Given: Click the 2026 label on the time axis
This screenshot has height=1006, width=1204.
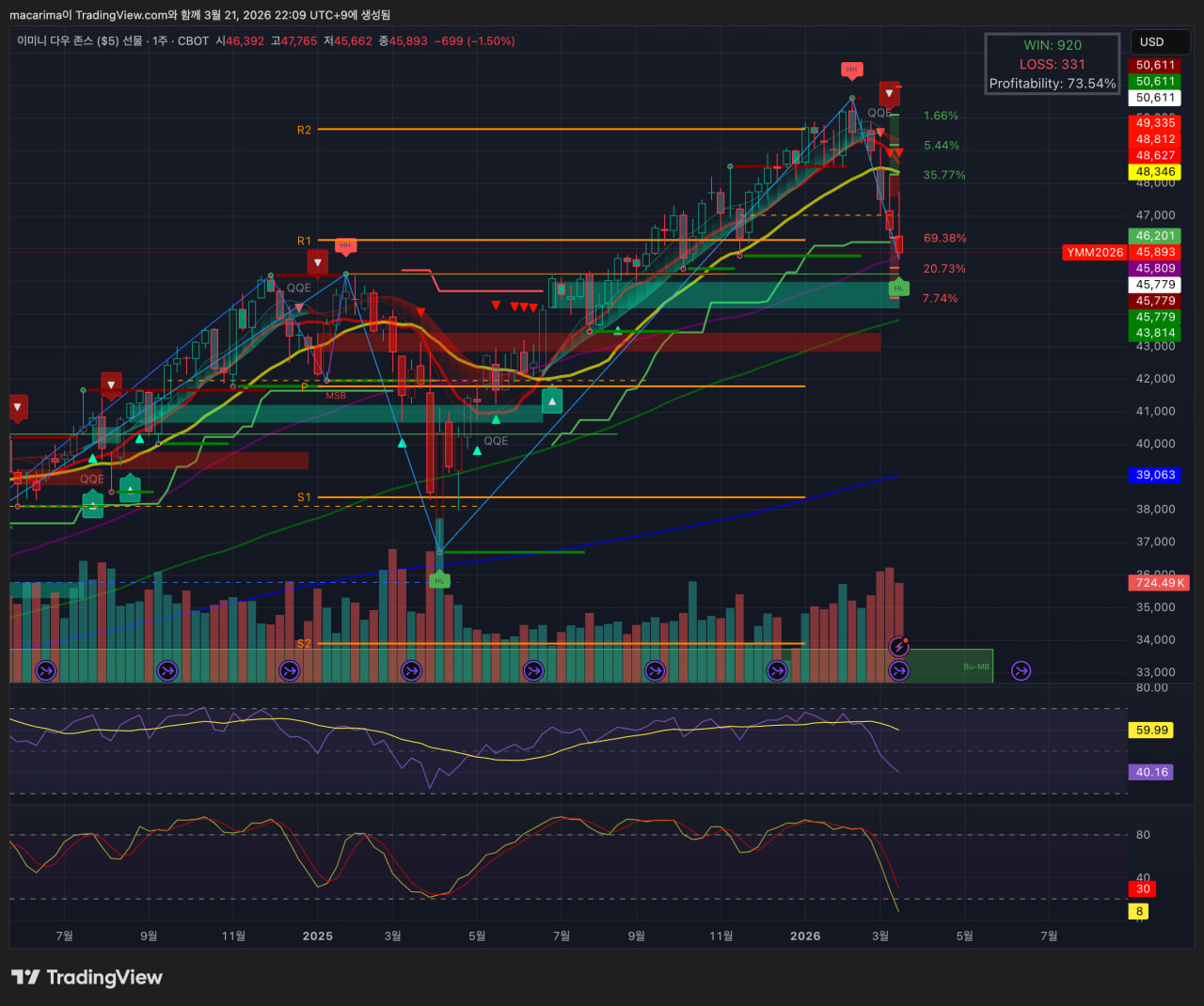Looking at the screenshot, I should point(805,935).
